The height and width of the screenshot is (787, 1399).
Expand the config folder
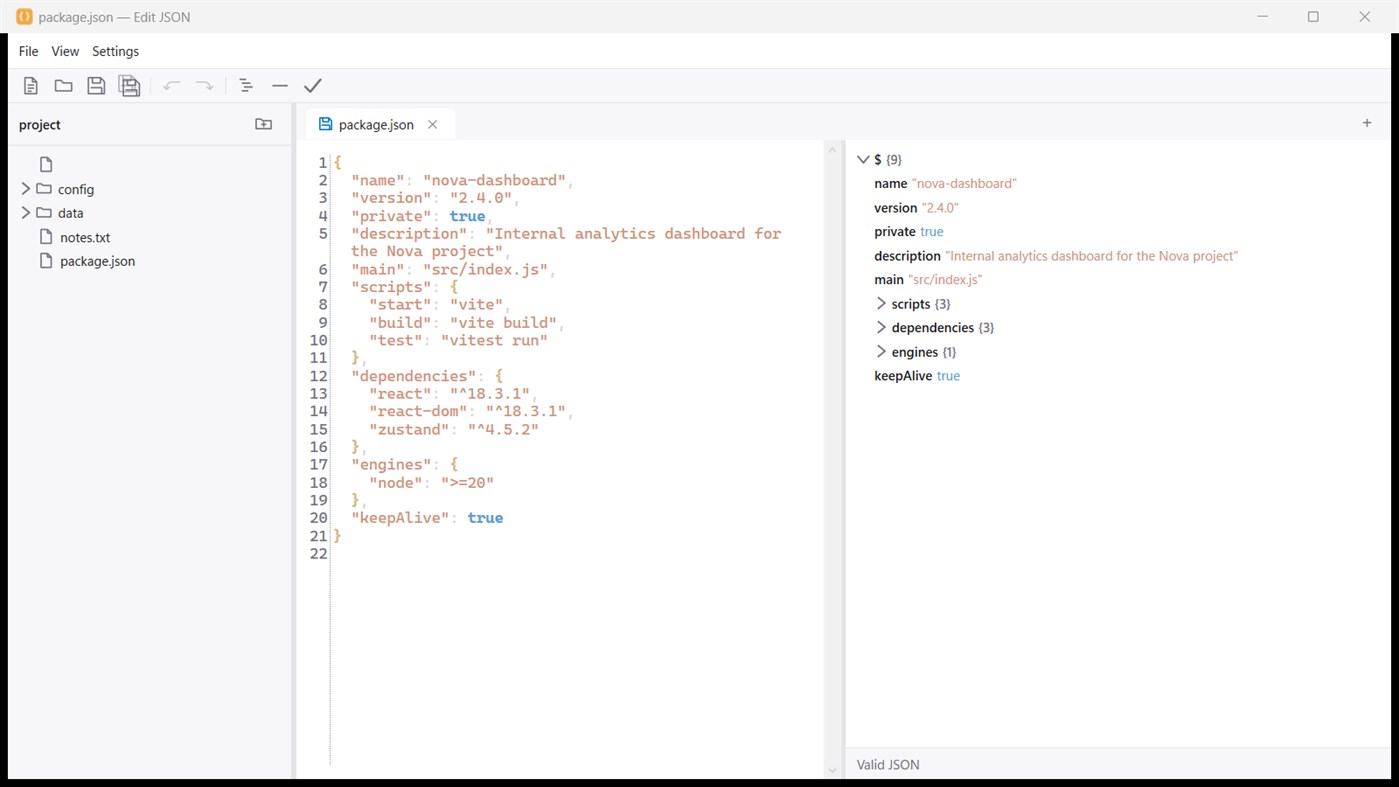coord(26,189)
